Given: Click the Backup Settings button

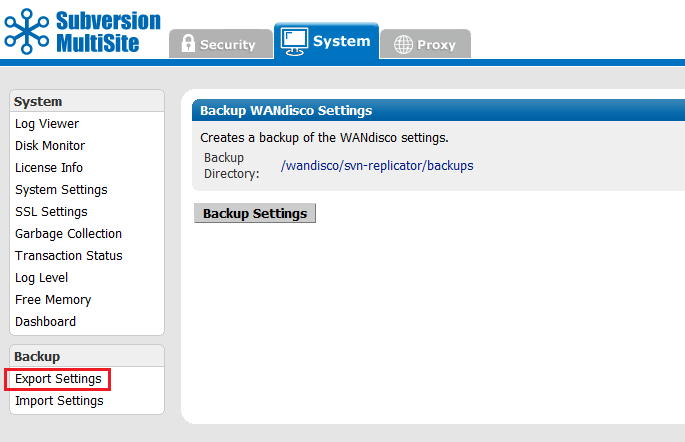Looking at the screenshot, I should coord(255,213).
